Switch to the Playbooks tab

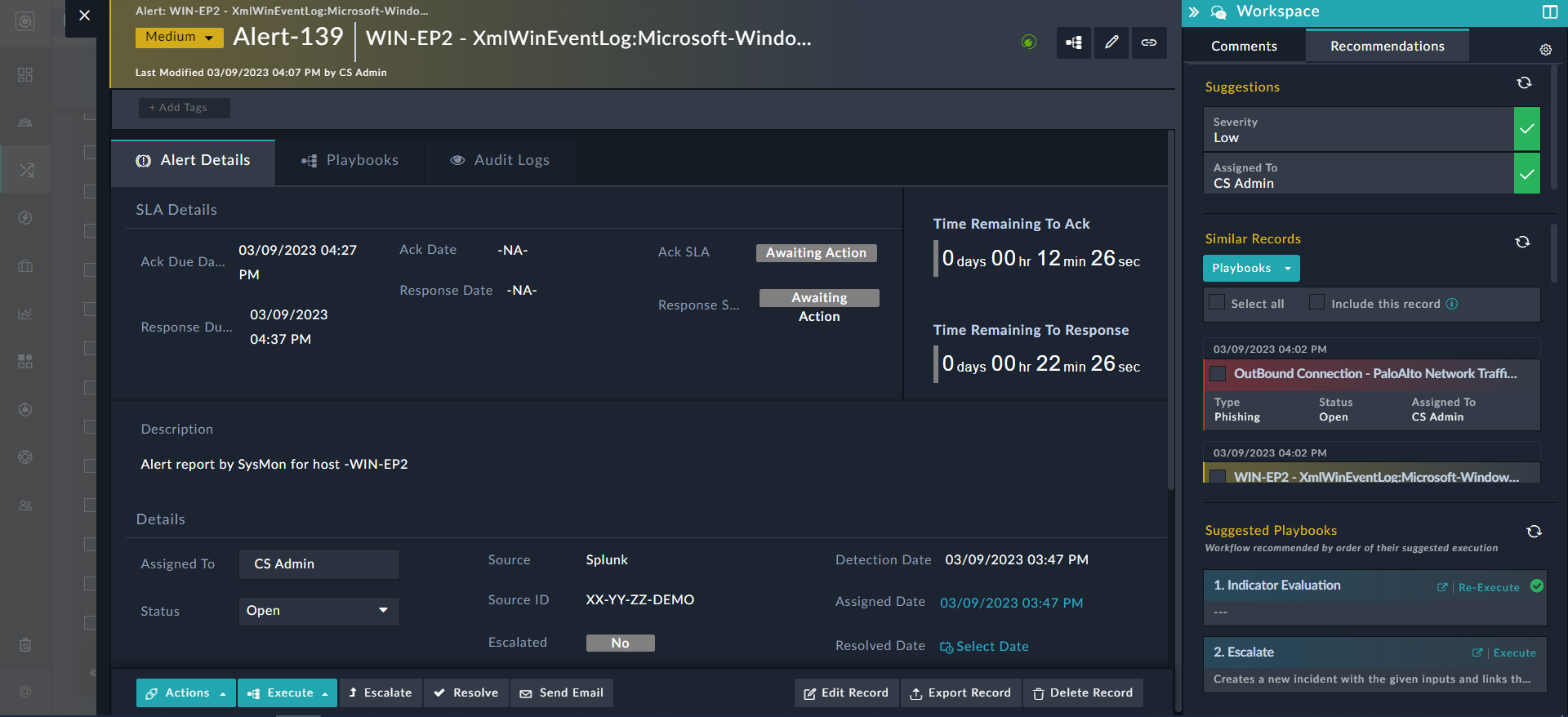(x=350, y=161)
